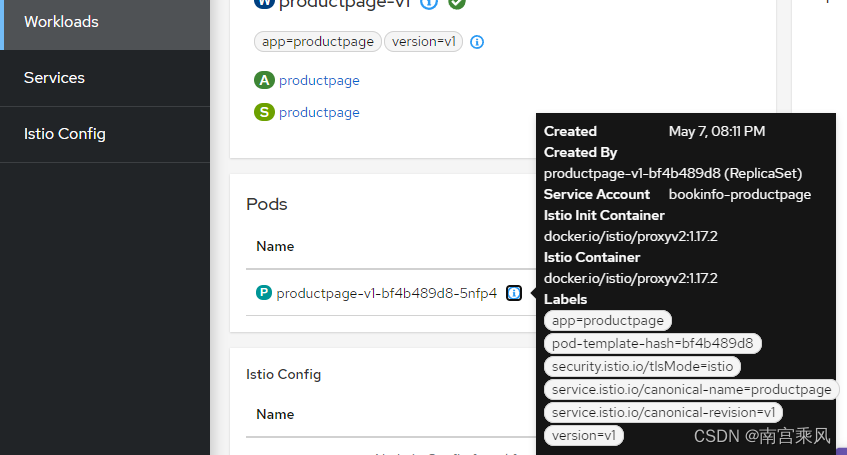The height and width of the screenshot is (455, 847).
Task: Click the green S service badge icon
Action: pyautogui.click(x=264, y=113)
